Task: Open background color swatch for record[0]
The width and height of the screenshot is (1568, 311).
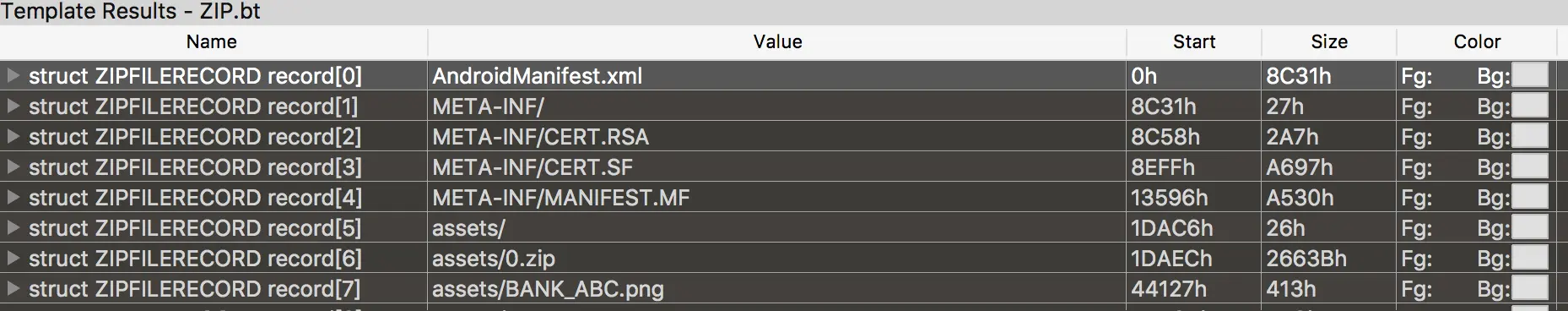Action: 1530,76
